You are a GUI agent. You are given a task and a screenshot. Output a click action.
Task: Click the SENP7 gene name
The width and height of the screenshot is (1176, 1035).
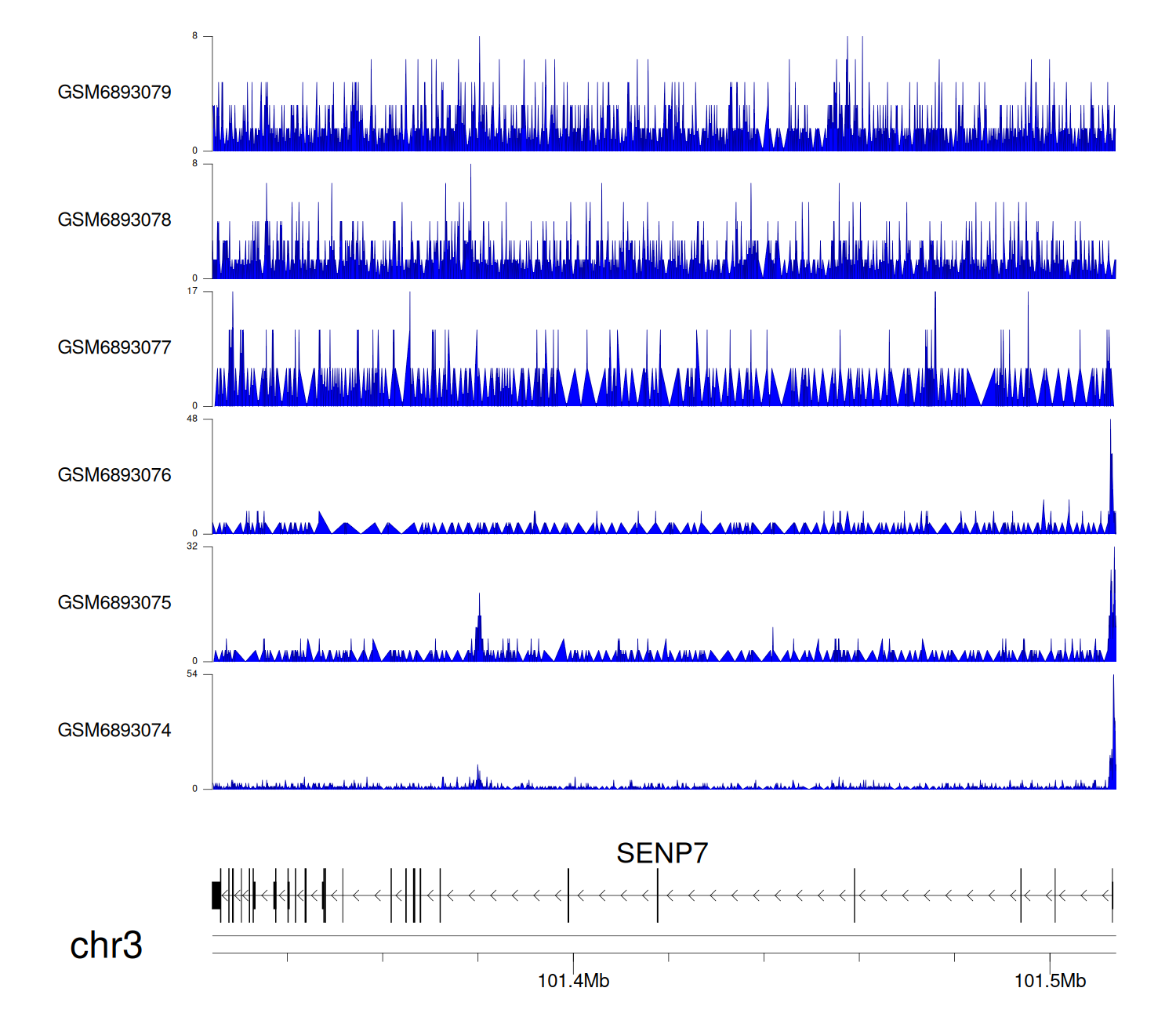[x=662, y=853]
